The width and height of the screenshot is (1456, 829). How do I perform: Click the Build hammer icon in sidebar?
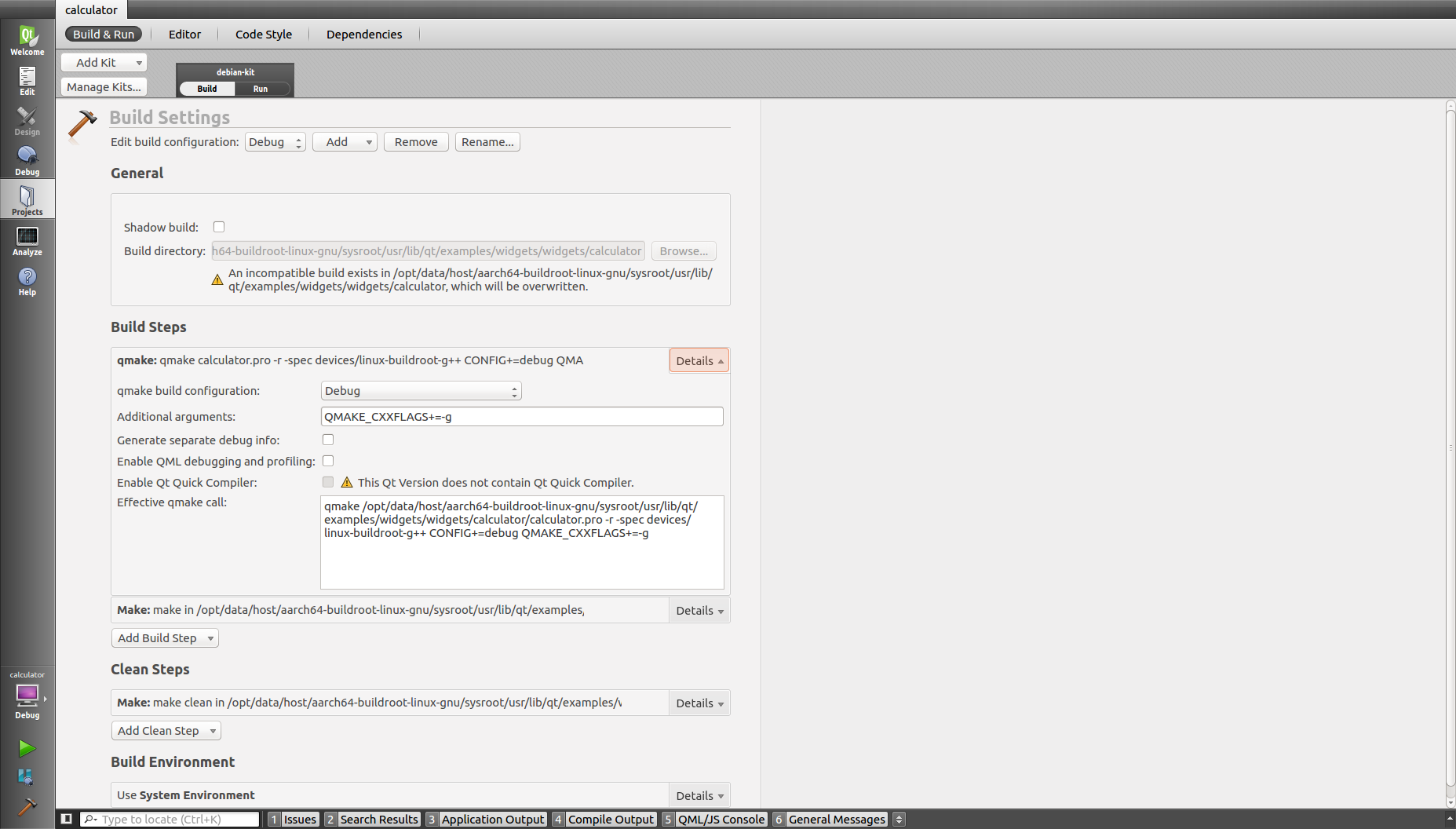(27, 806)
